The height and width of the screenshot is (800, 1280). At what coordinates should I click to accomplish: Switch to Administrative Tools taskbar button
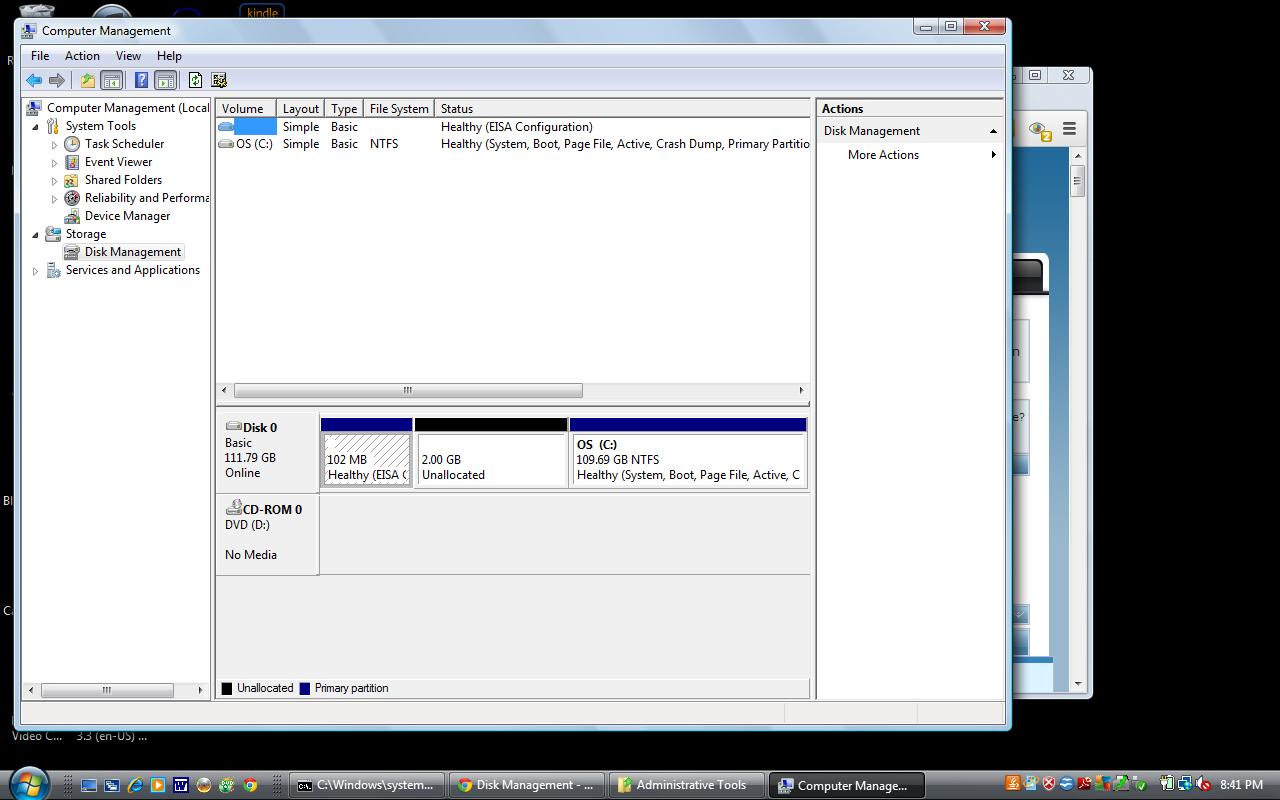[x=686, y=785]
